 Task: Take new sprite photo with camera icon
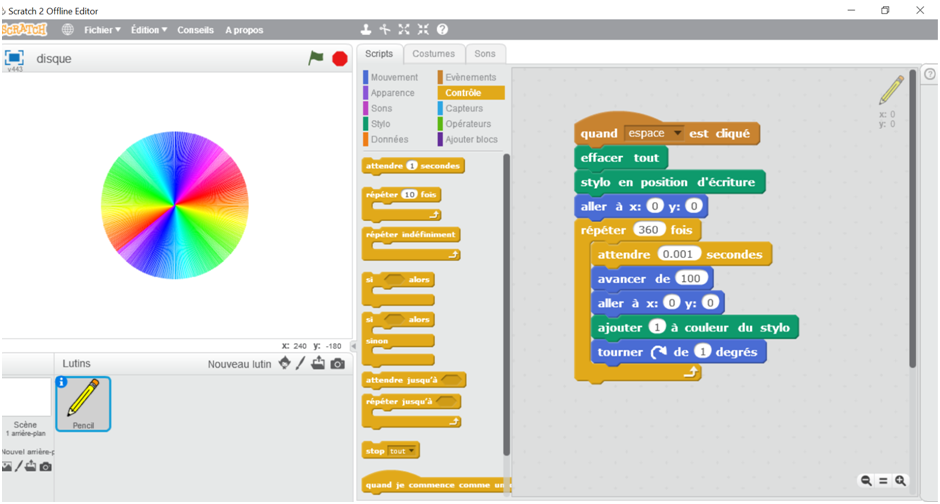click(338, 363)
